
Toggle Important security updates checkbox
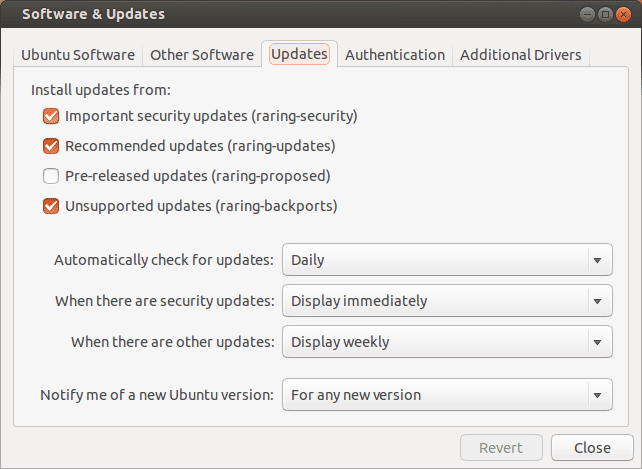[x=51, y=116]
